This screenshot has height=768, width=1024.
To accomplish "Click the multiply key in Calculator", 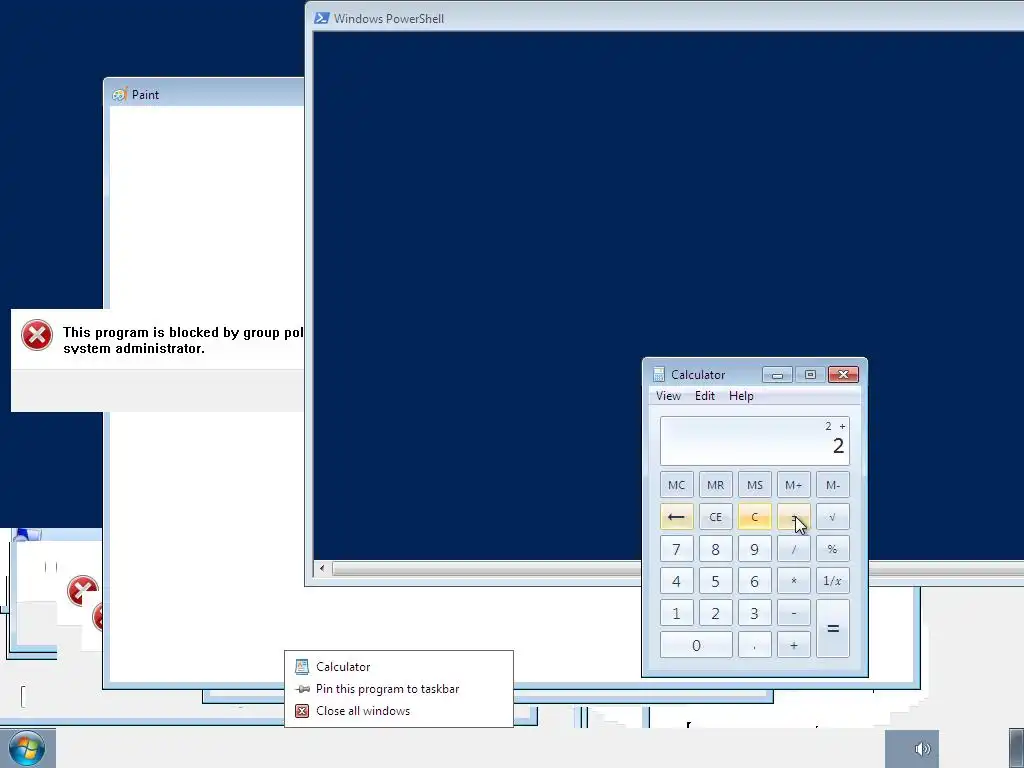I will (x=793, y=581).
